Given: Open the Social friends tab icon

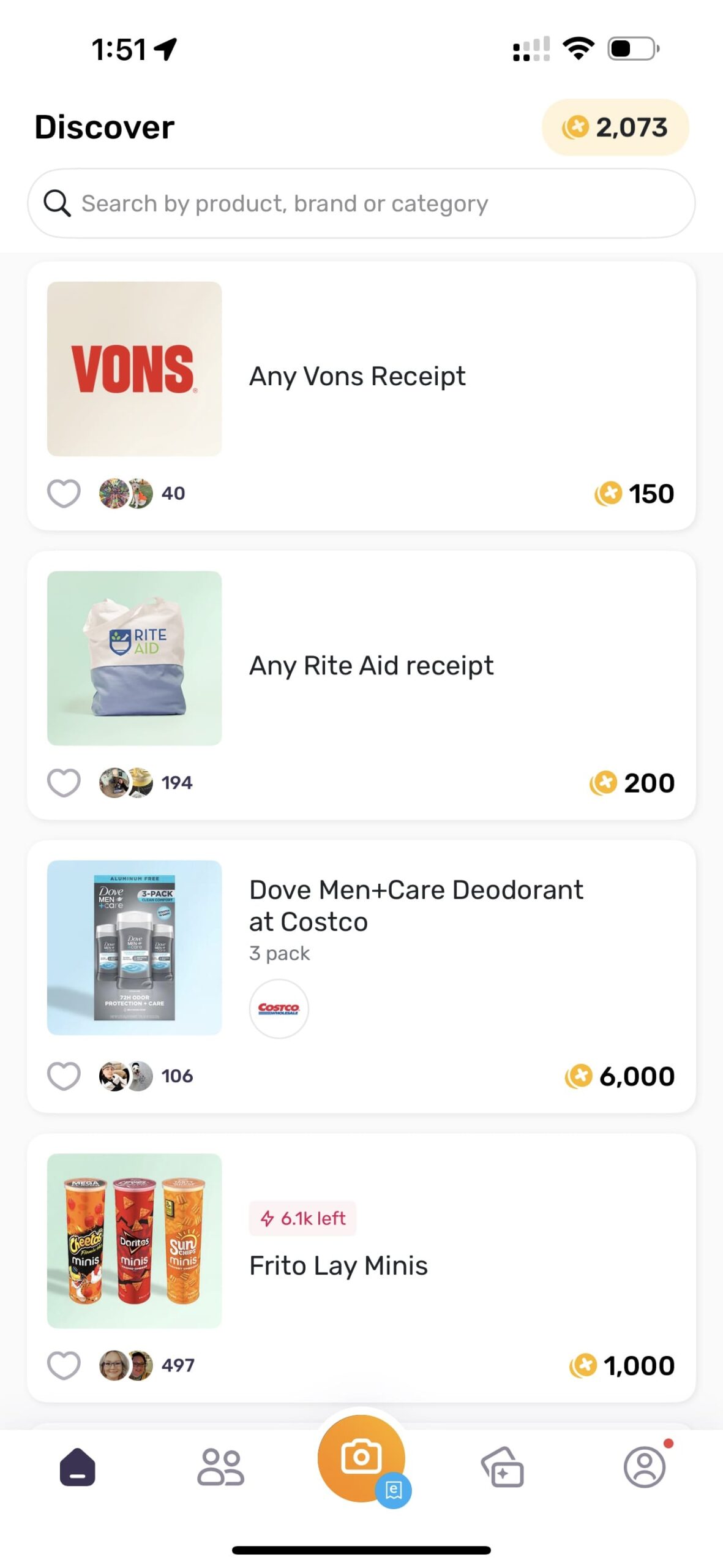Looking at the screenshot, I should click(x=220, y=1466).
